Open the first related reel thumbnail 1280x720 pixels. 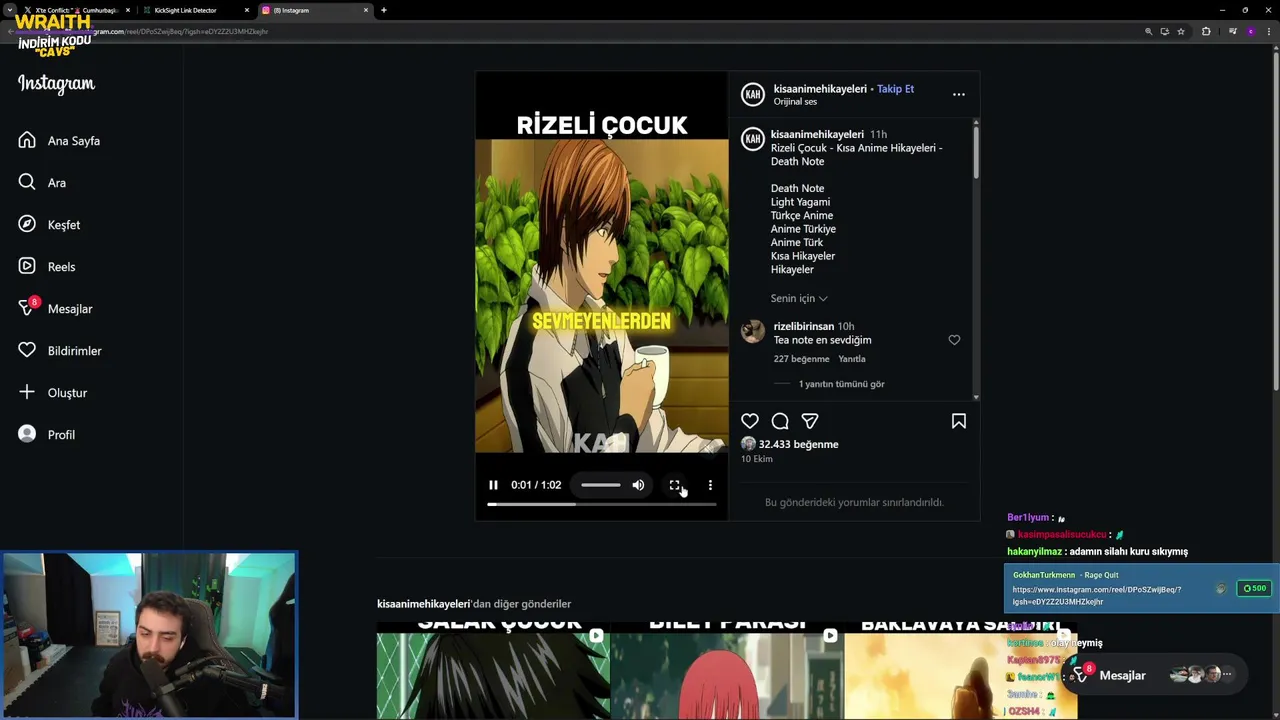tap(493, 670)
